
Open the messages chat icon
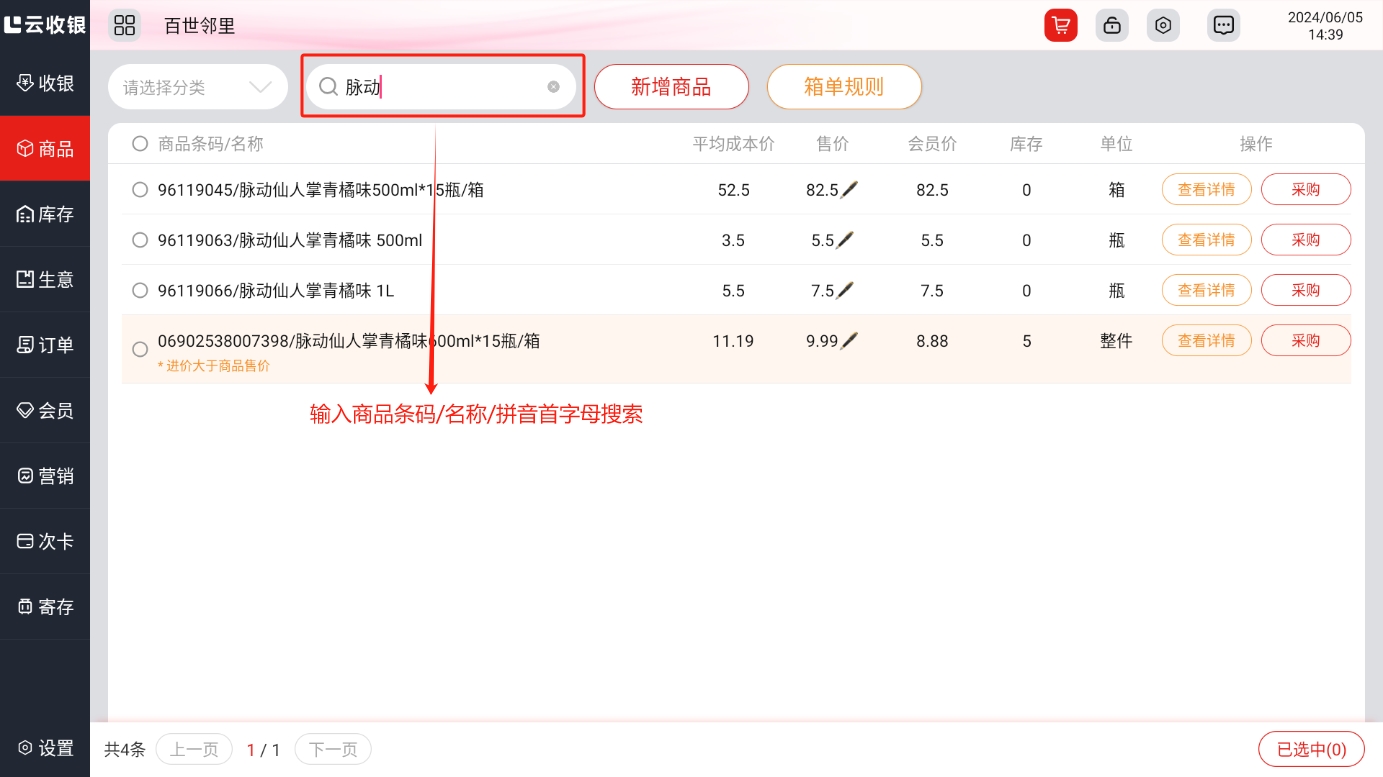[1223, 25]
